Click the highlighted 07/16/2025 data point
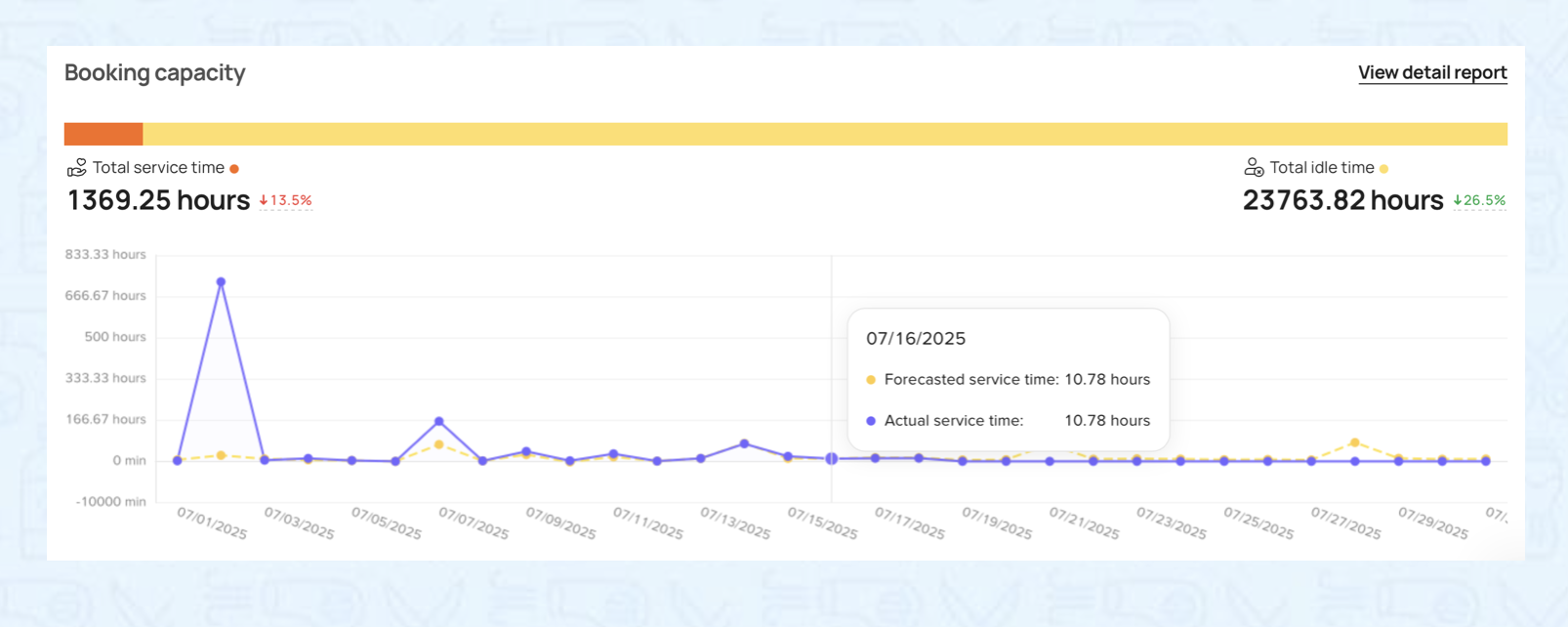1568x627 pixels. [832, 458]
